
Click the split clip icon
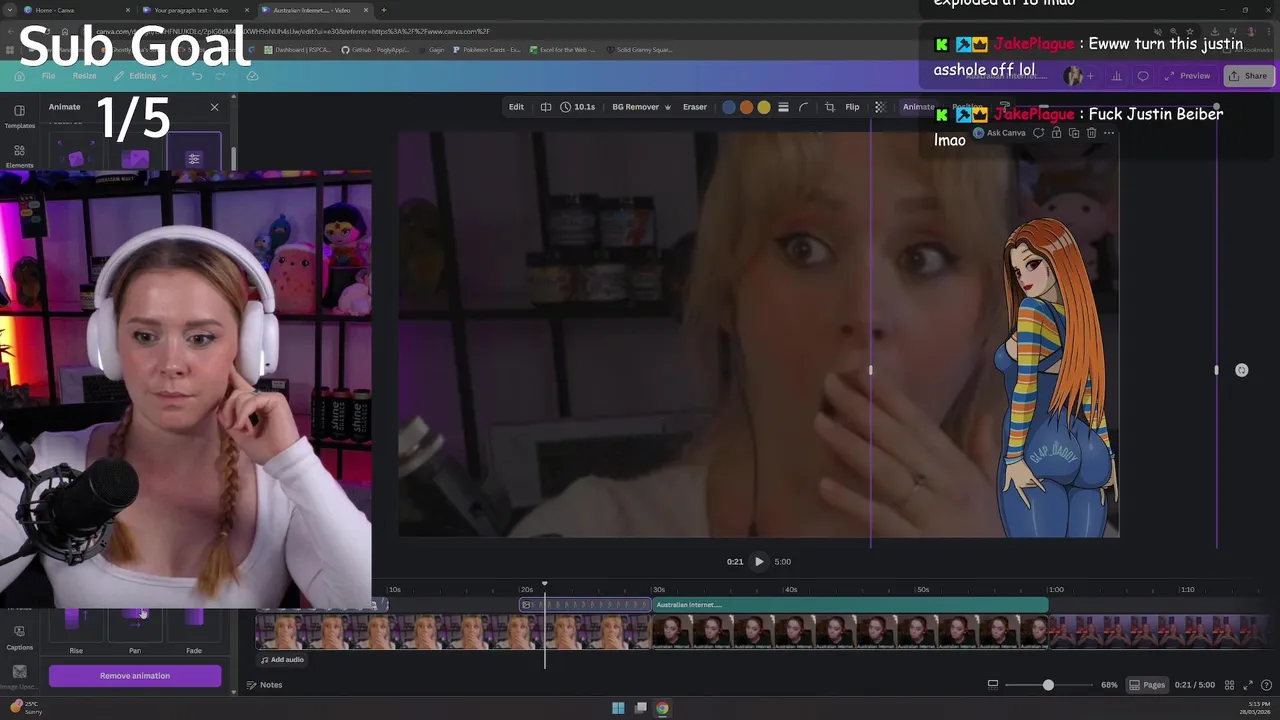(546, 107)
